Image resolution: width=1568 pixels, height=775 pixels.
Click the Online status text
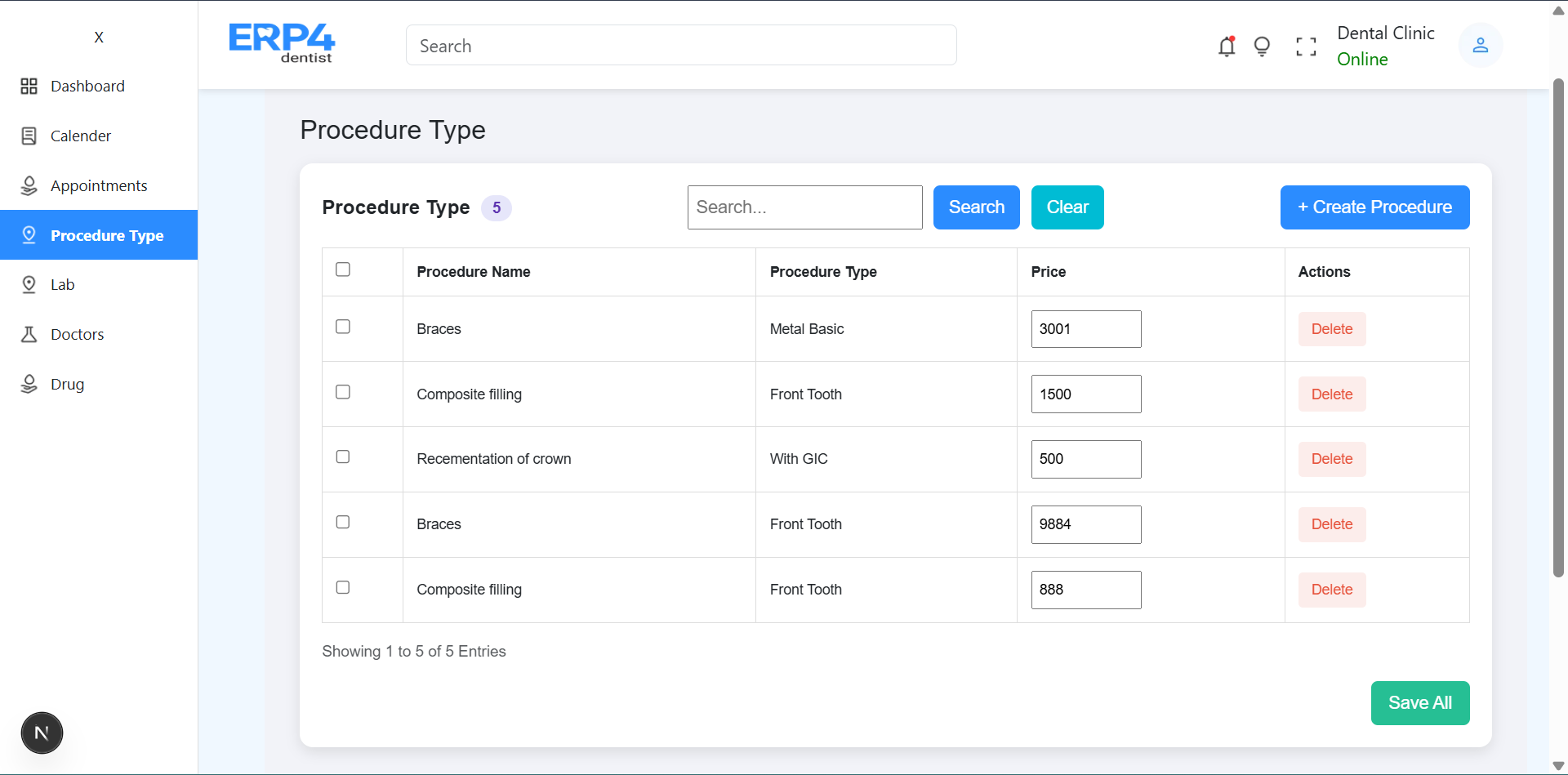pos(1362,60)
